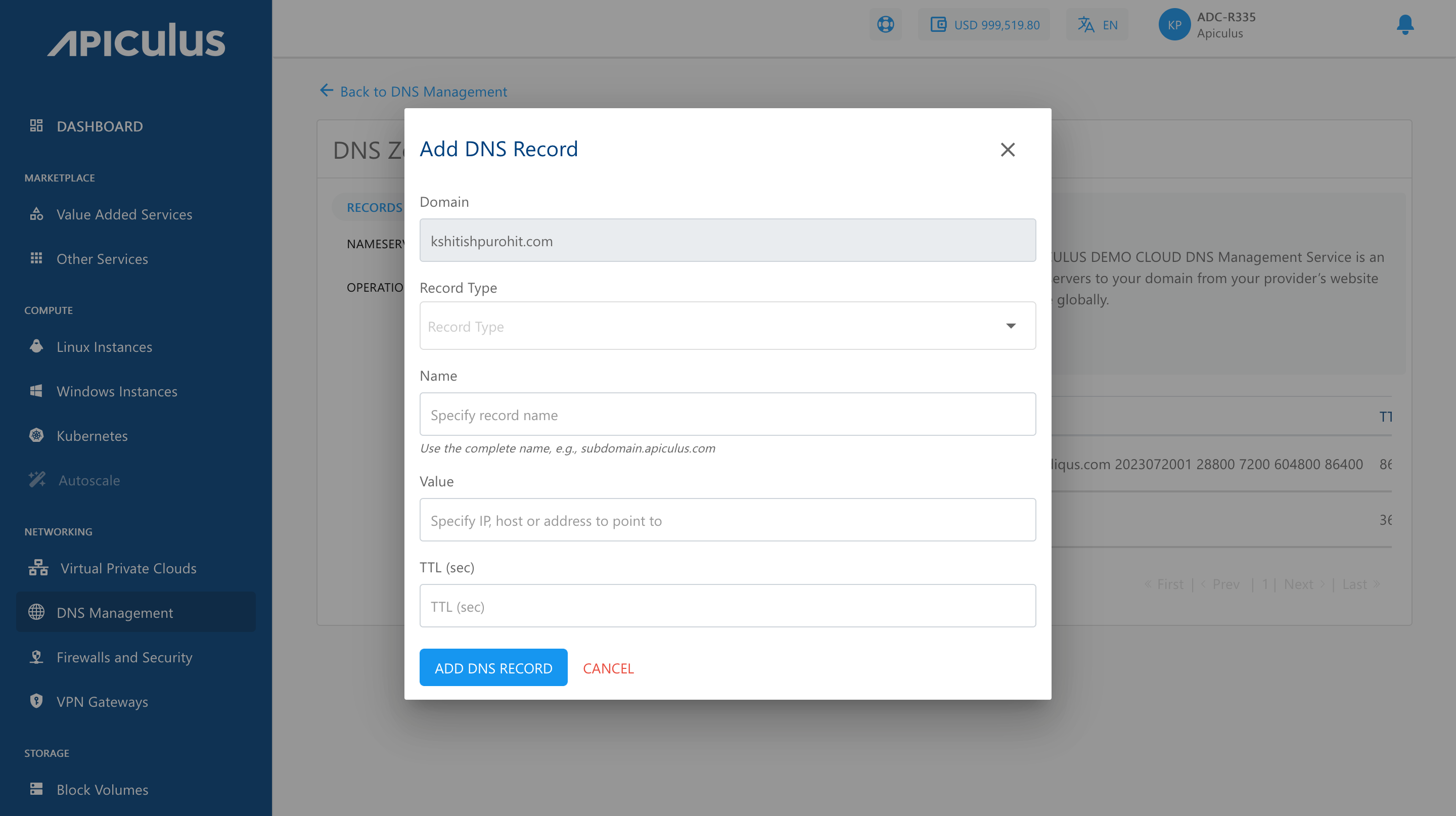Click the Linux penguin icon

pyautogui.click(x=36, y=346)
